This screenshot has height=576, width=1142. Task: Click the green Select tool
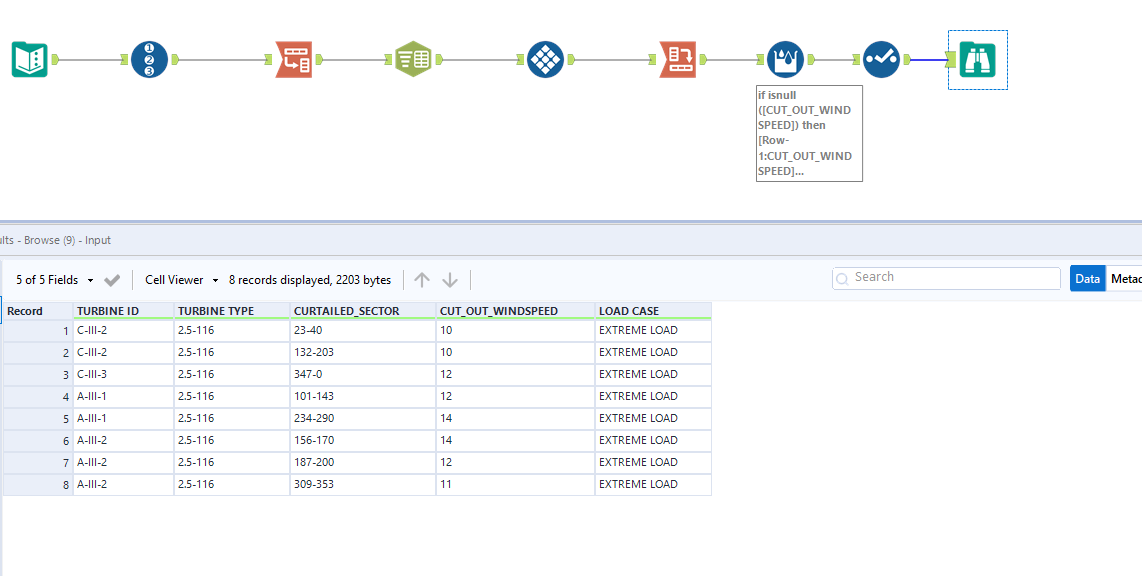point(413,58)
